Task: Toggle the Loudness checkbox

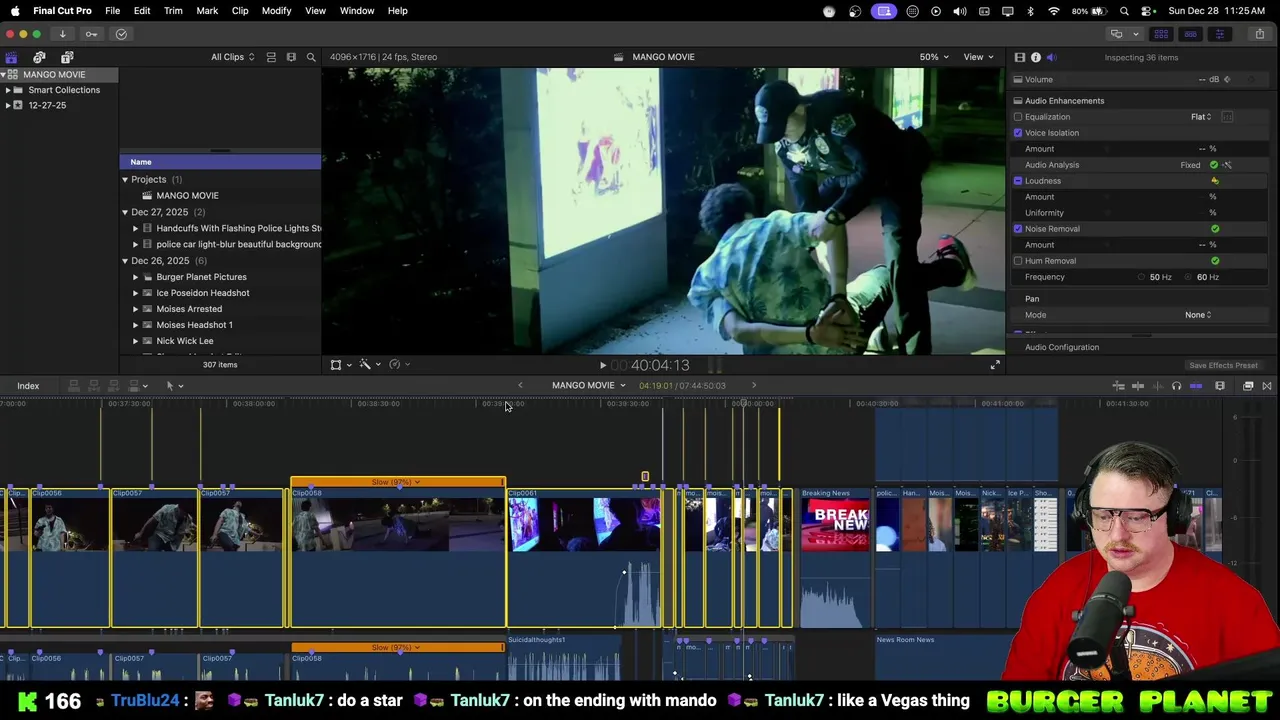Action: [x=1018, y=181]
